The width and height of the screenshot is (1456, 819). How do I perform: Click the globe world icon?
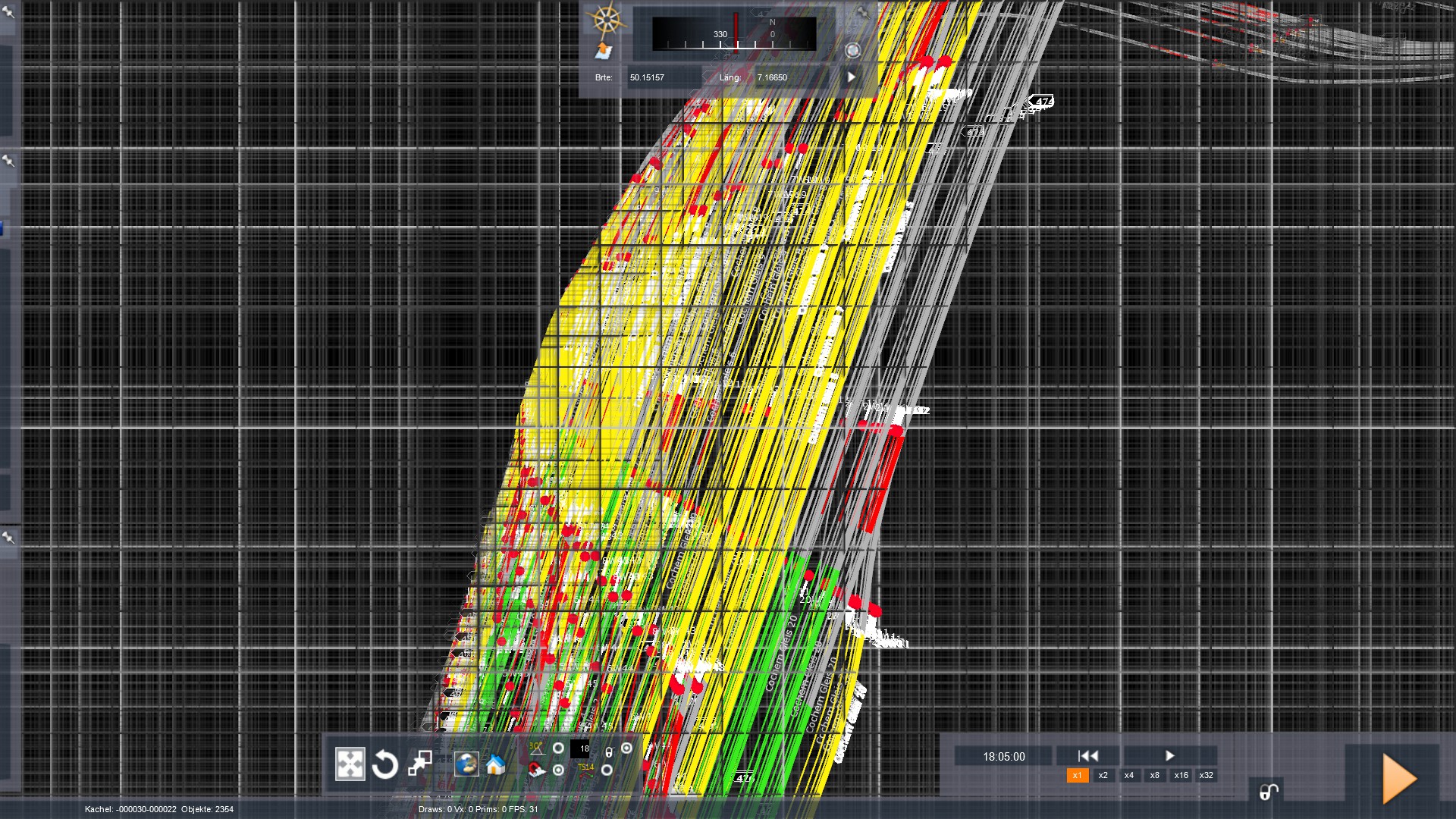point(466,764)
